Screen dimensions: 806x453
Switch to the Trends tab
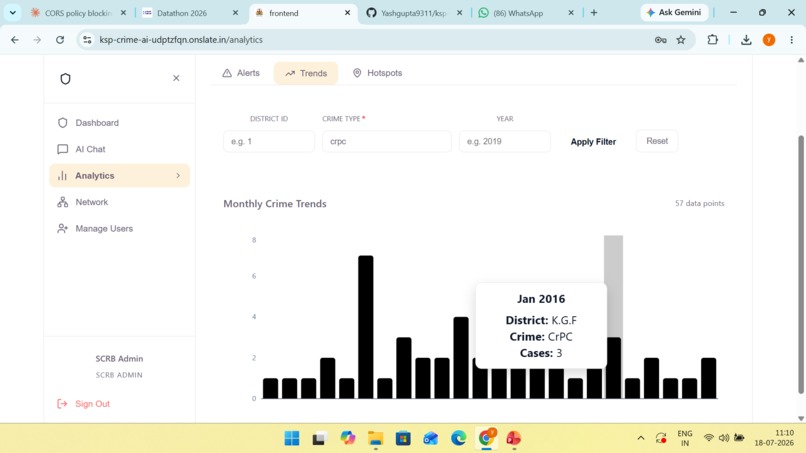[306, 73]
